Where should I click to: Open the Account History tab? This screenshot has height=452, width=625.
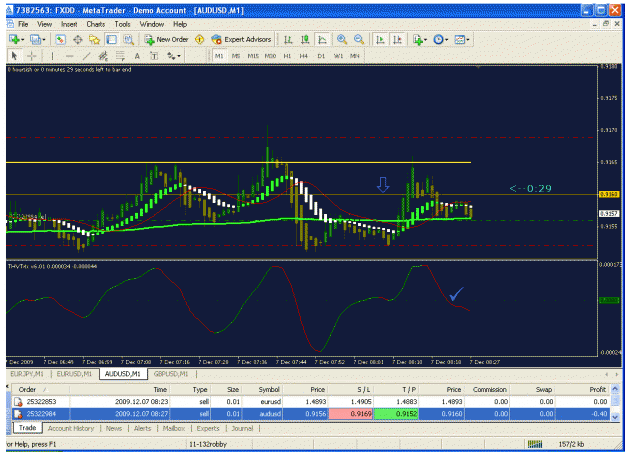[71, 428]
